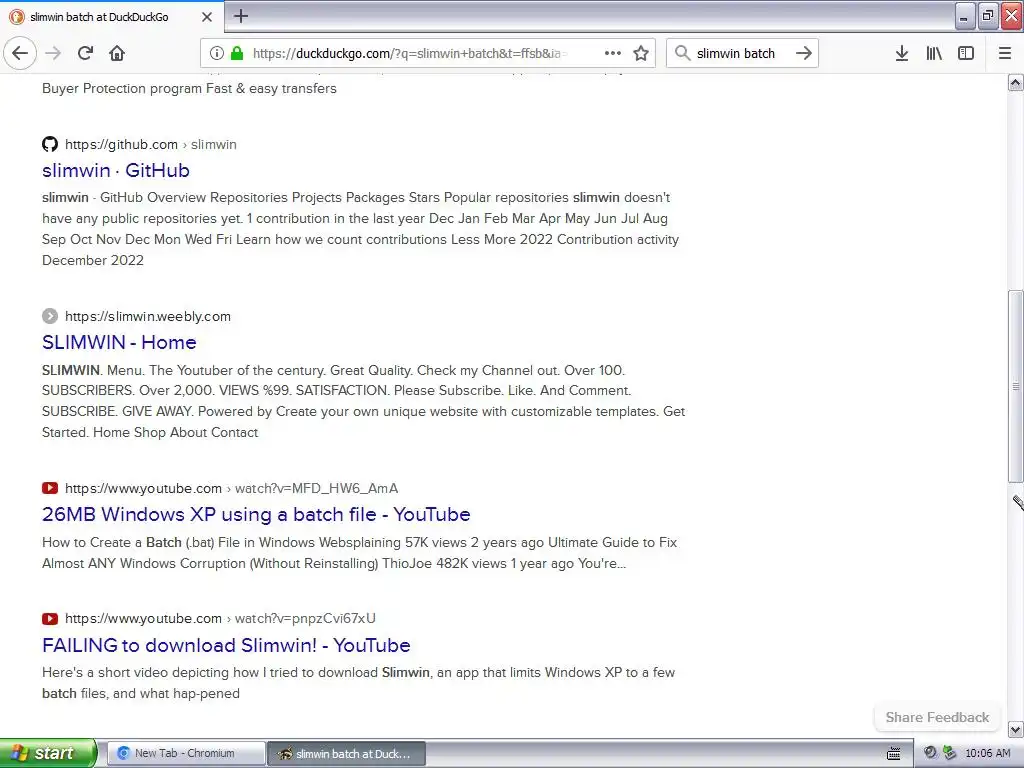This screenshot has width=1024, height=768.
Task: Click YouTube favicon beside MFD_HW6_AmA result
Action: (50, 488)
